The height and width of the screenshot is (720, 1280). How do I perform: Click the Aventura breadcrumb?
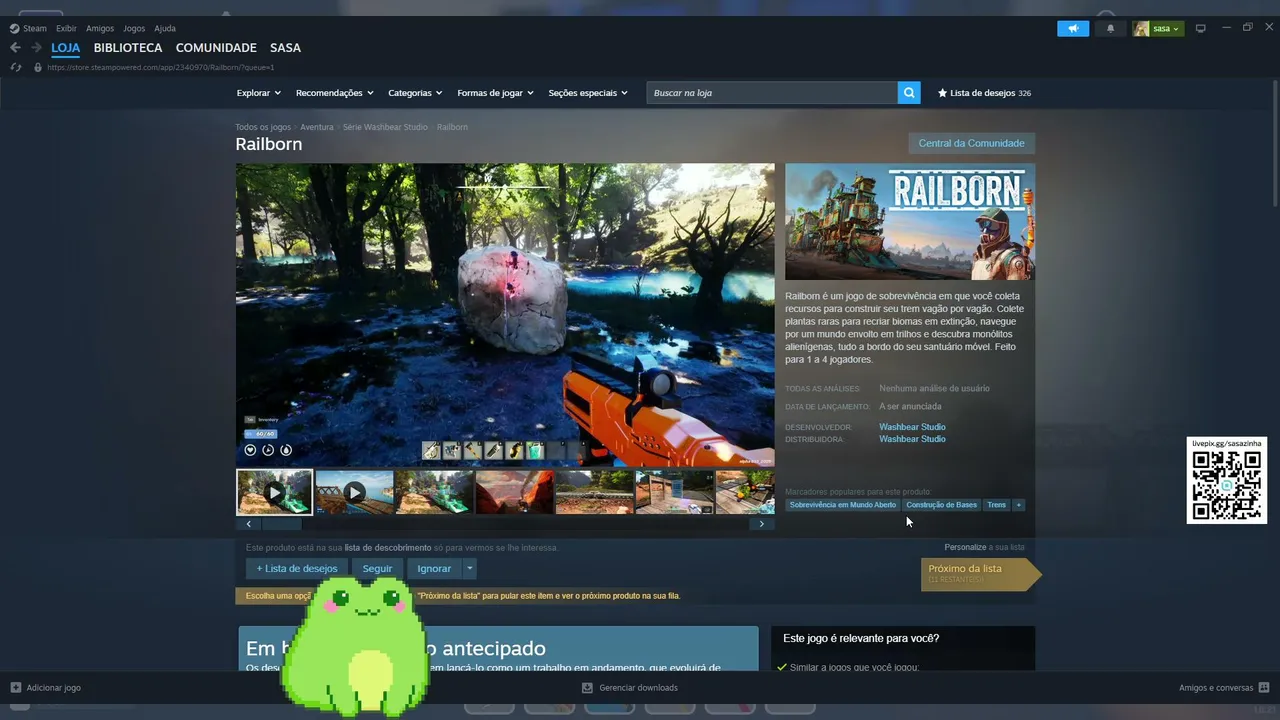317,127
